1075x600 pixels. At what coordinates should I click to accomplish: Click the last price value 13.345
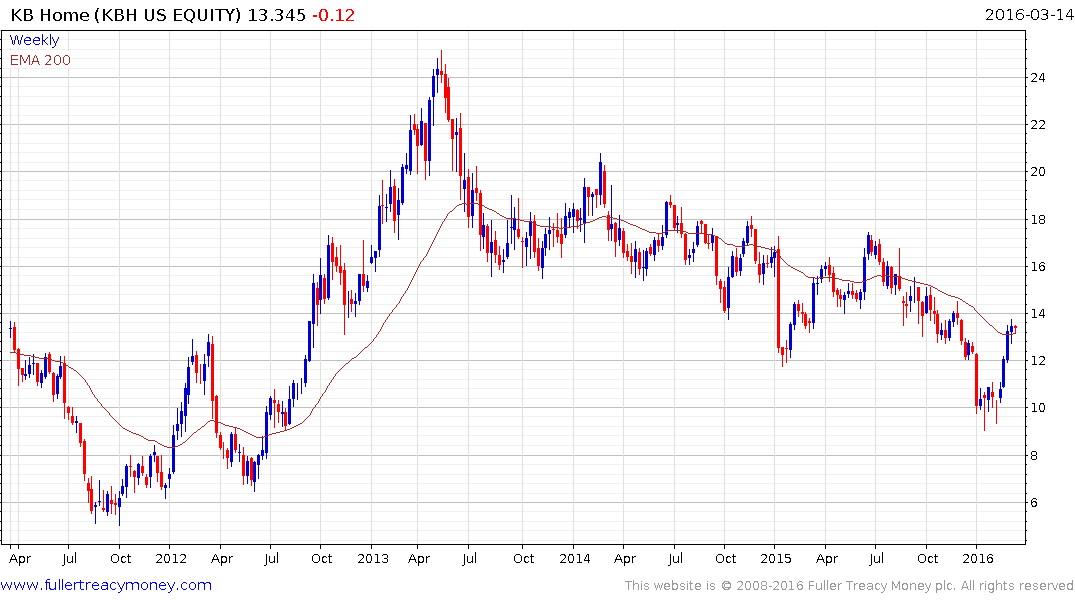[276, 15]
